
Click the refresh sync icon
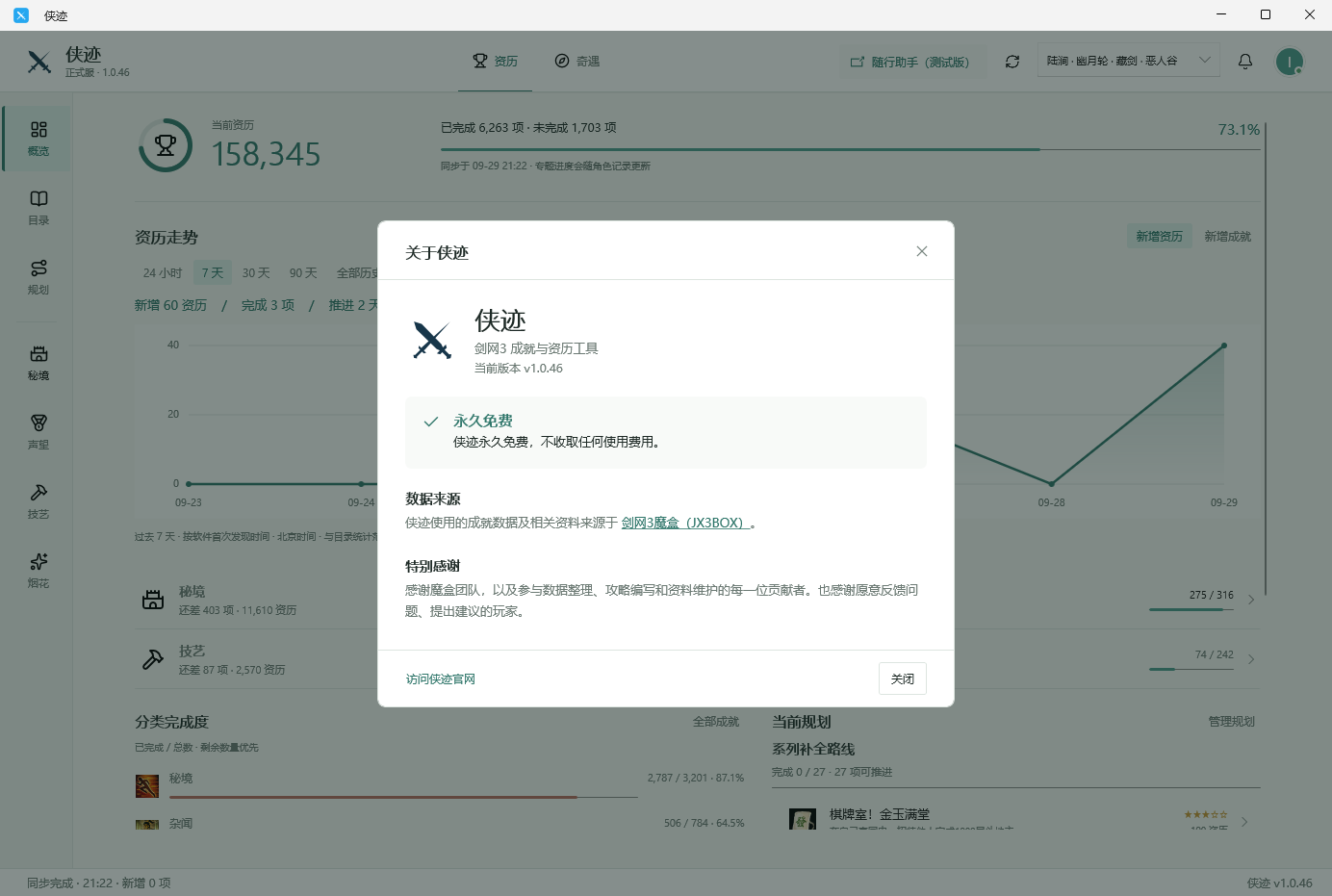point(1012,62)
